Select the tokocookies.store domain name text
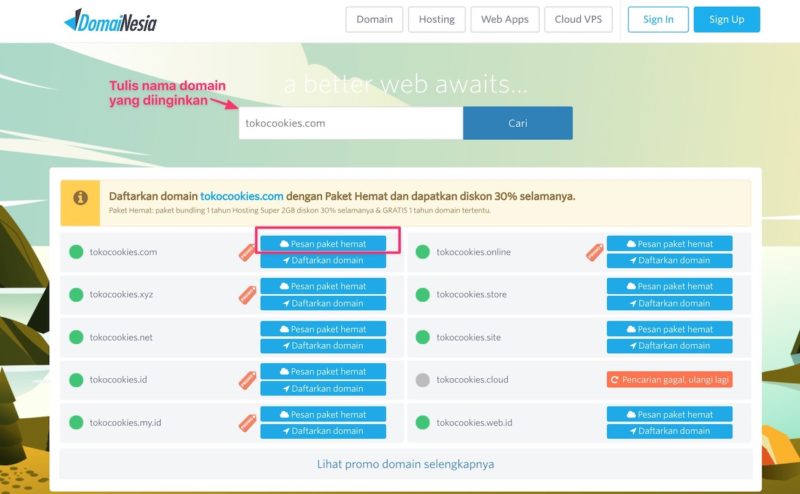 coord(471,294)
